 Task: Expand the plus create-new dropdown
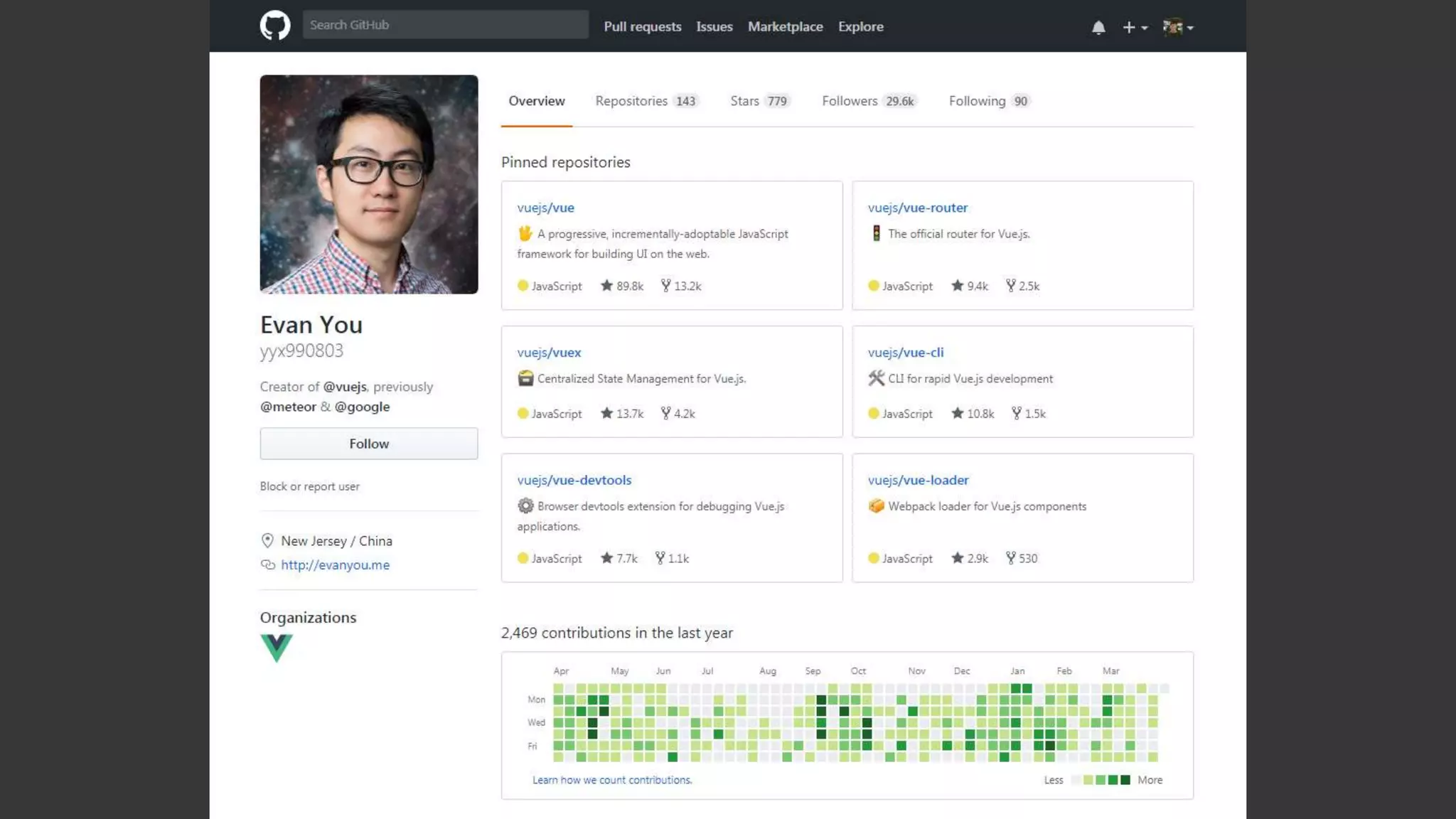(x=1135, y=28)
